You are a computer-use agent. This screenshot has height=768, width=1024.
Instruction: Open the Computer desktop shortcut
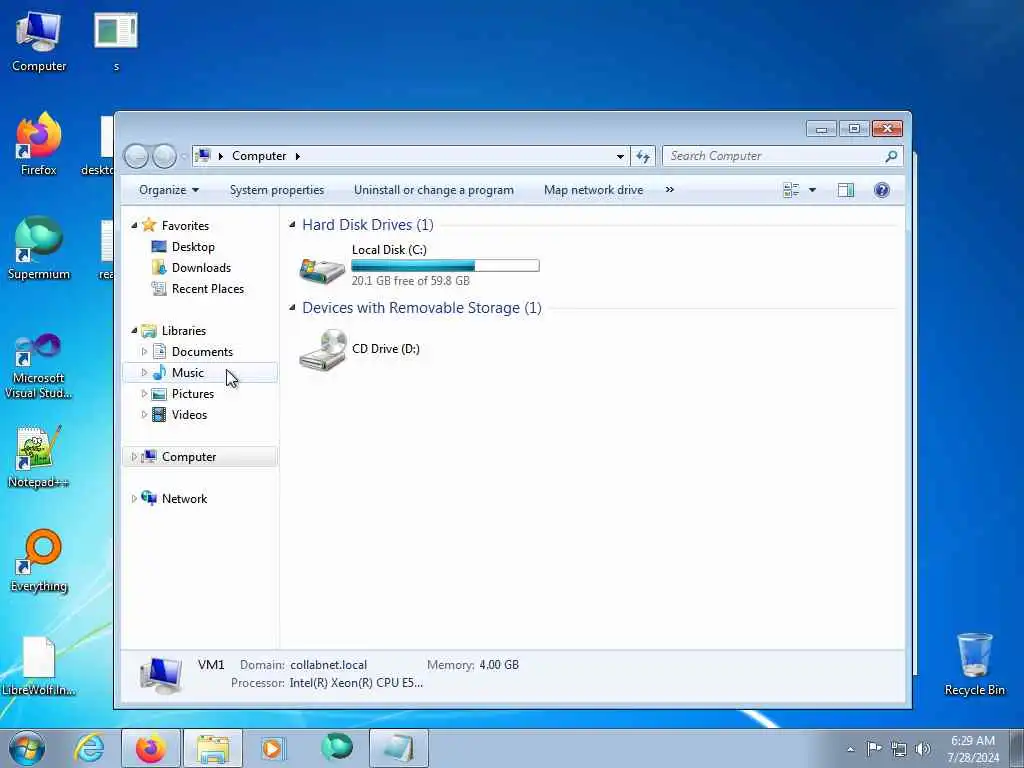click(x=39, y=42)
